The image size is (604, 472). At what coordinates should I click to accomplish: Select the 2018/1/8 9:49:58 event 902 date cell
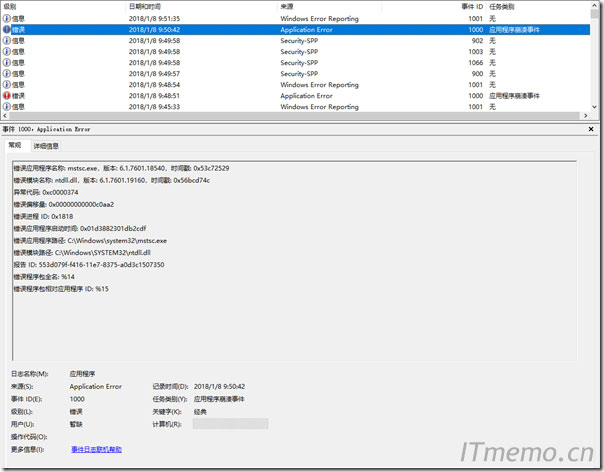click(x=154, y=40)
